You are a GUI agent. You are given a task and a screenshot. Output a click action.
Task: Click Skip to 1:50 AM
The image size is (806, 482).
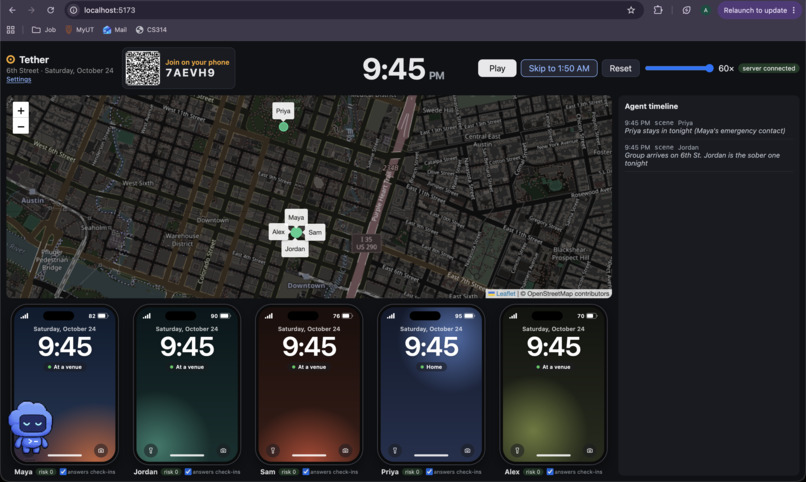click(x=559, y=68)
